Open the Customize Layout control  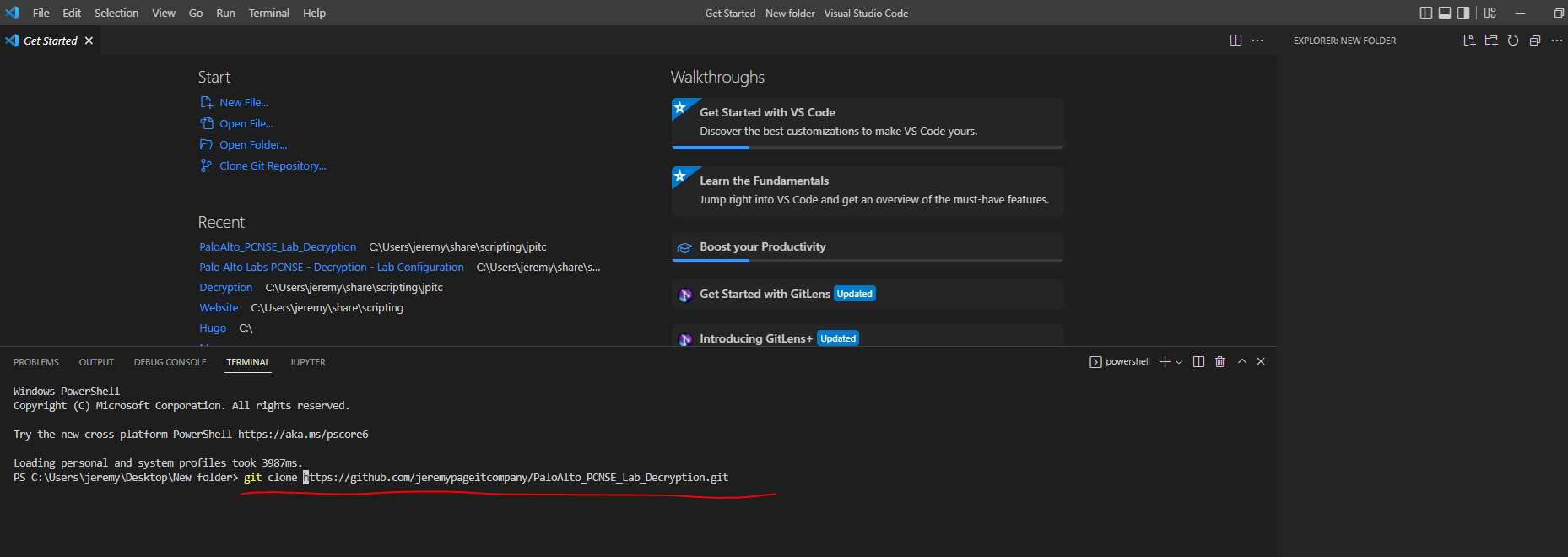click(1490, 13)
